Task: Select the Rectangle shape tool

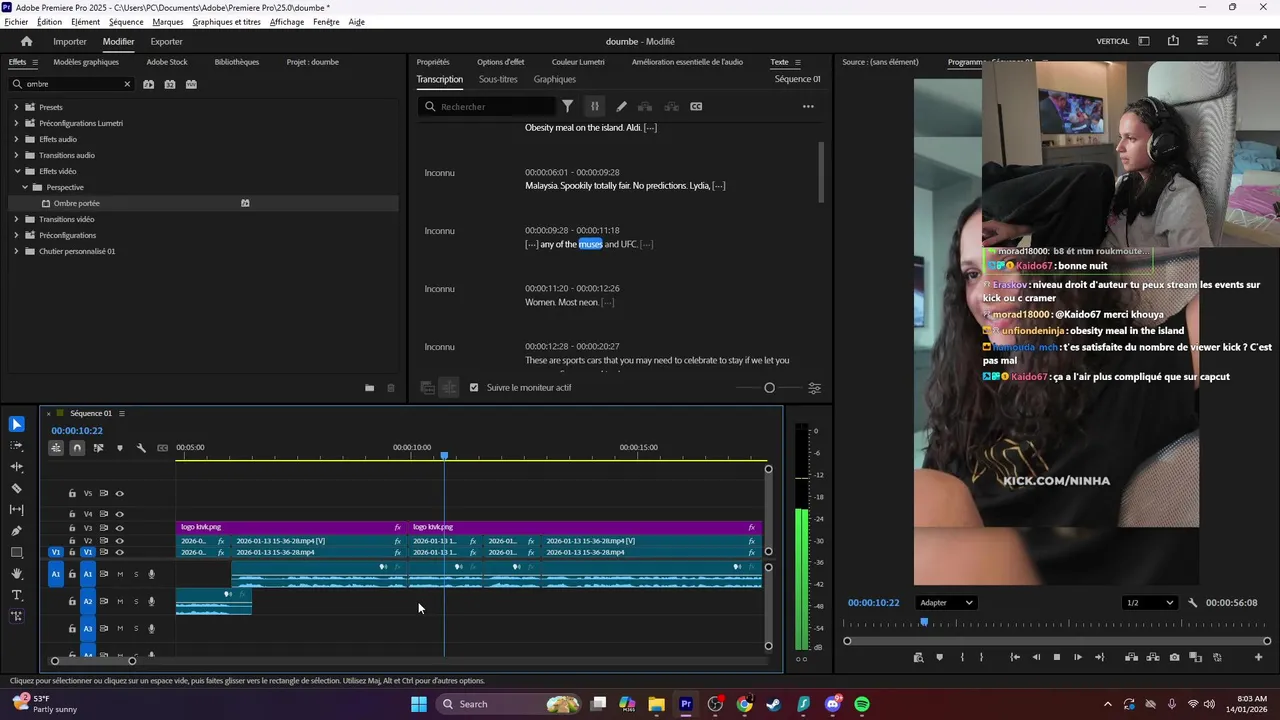Action: click(16, 553)
